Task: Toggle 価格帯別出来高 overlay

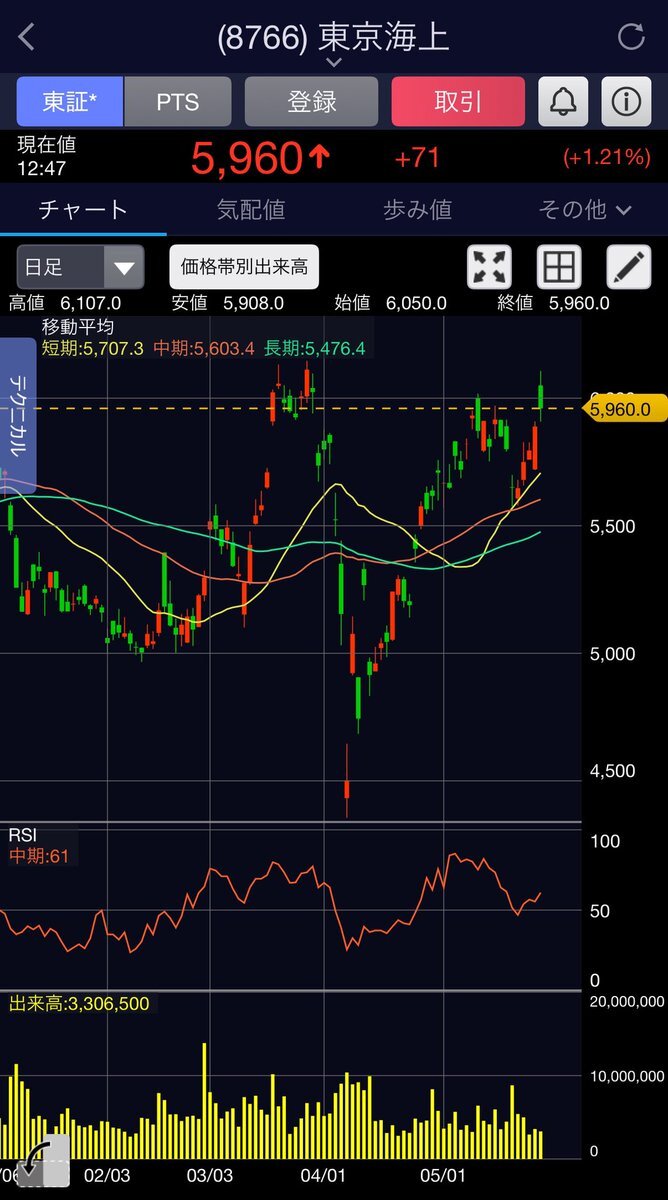Action: [x=244, y=267]
